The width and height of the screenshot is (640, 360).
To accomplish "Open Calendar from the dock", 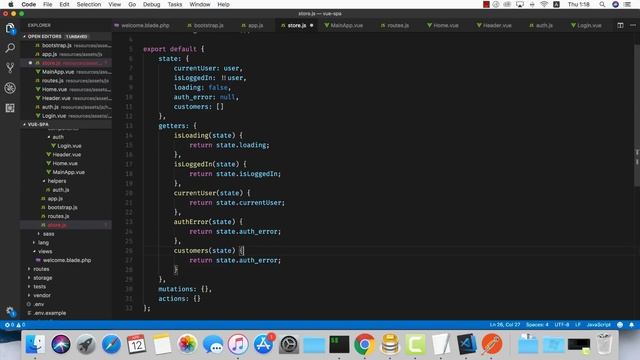I will click(x=137, y=344).
